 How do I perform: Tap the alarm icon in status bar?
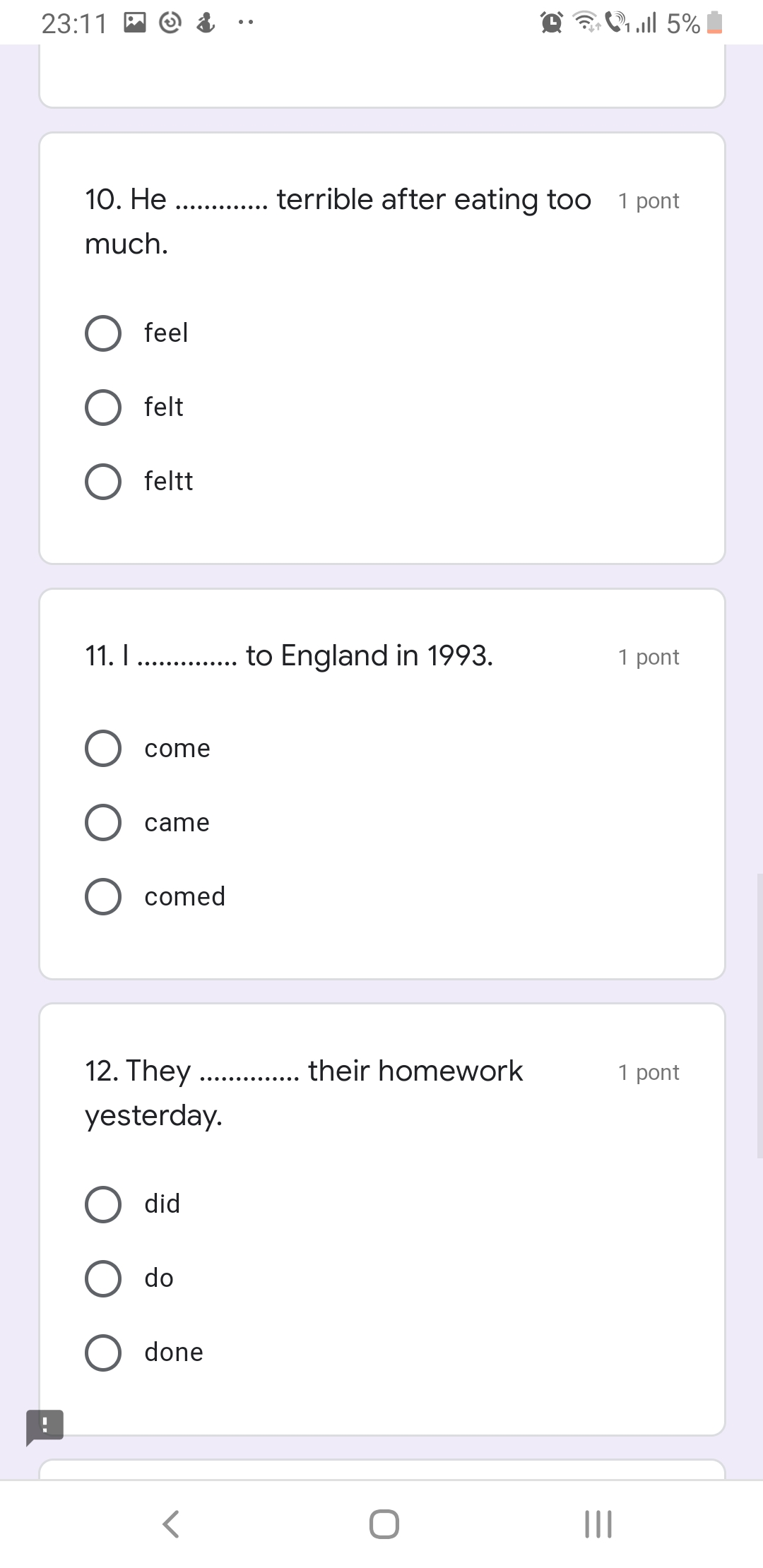(x=551, y=23)
